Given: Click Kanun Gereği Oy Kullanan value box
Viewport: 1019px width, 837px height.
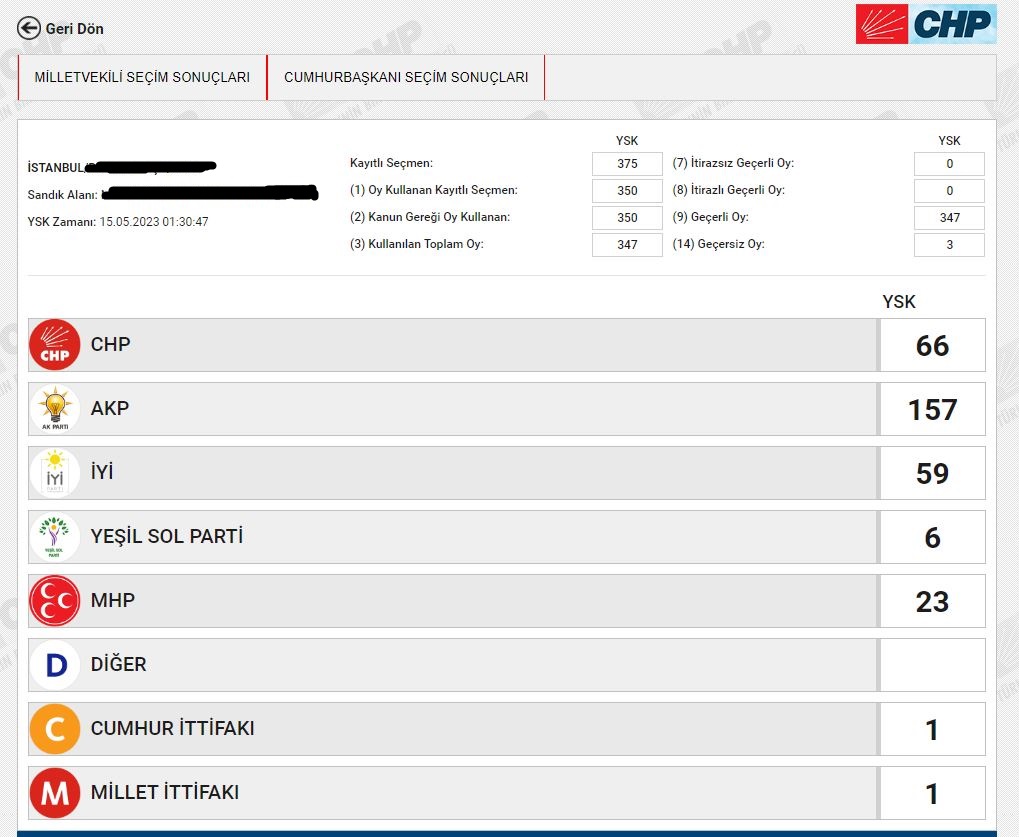Looking at the screenshot, I should pos(627,218).
